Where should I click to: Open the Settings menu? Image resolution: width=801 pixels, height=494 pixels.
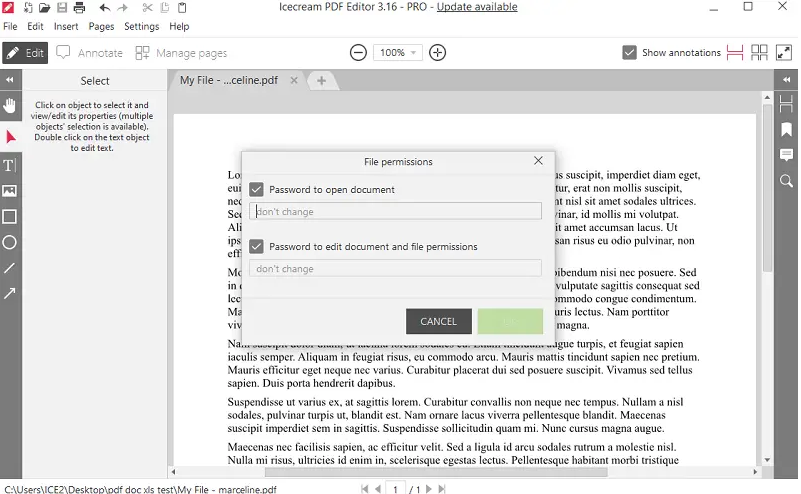click(x=142, y=26)
